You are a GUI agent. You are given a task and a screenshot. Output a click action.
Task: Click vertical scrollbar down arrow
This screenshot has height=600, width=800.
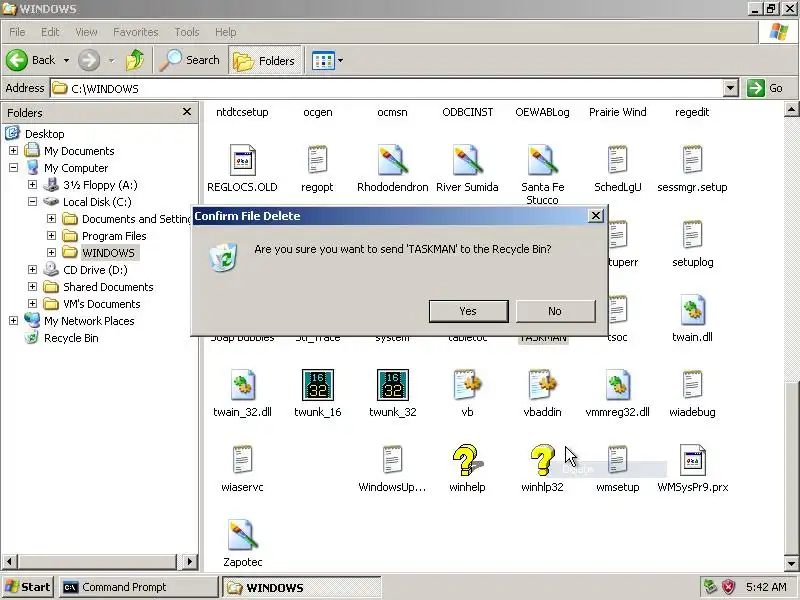point(791,564)
